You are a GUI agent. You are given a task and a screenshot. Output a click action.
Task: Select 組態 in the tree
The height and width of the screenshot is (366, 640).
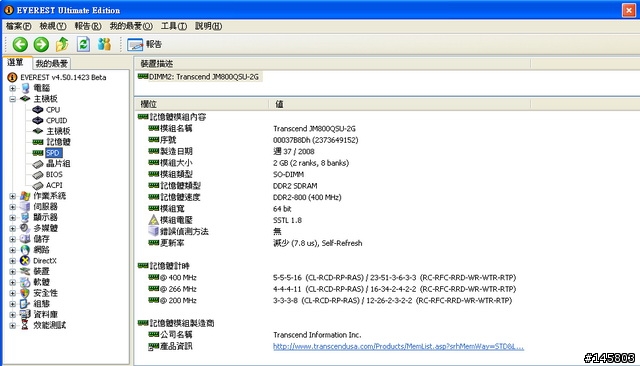point(42,304)
